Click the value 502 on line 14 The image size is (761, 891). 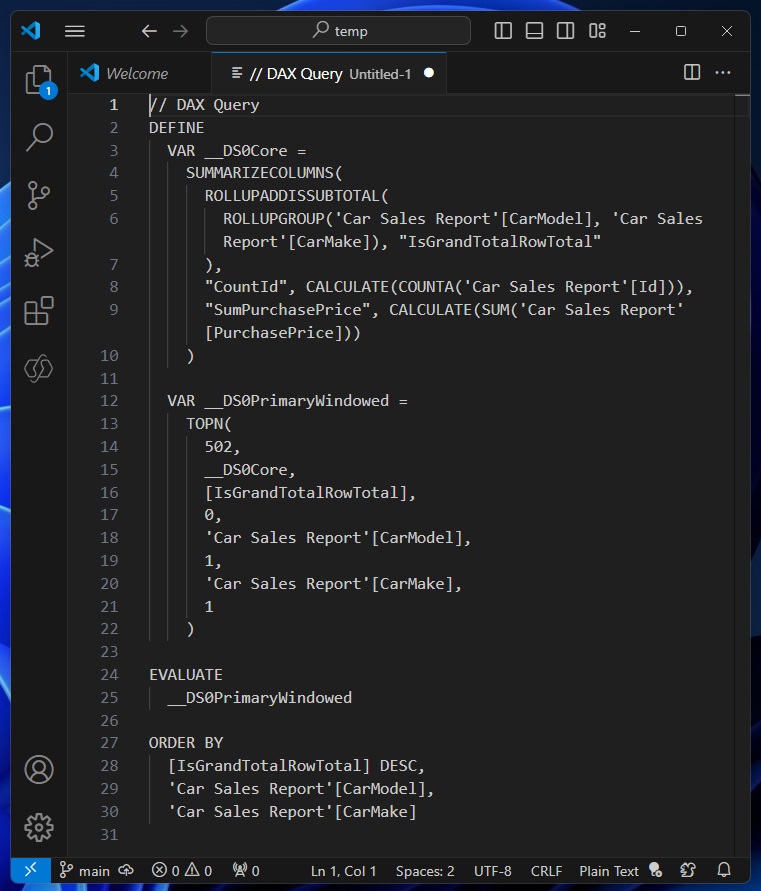click(x=218, y=447)
